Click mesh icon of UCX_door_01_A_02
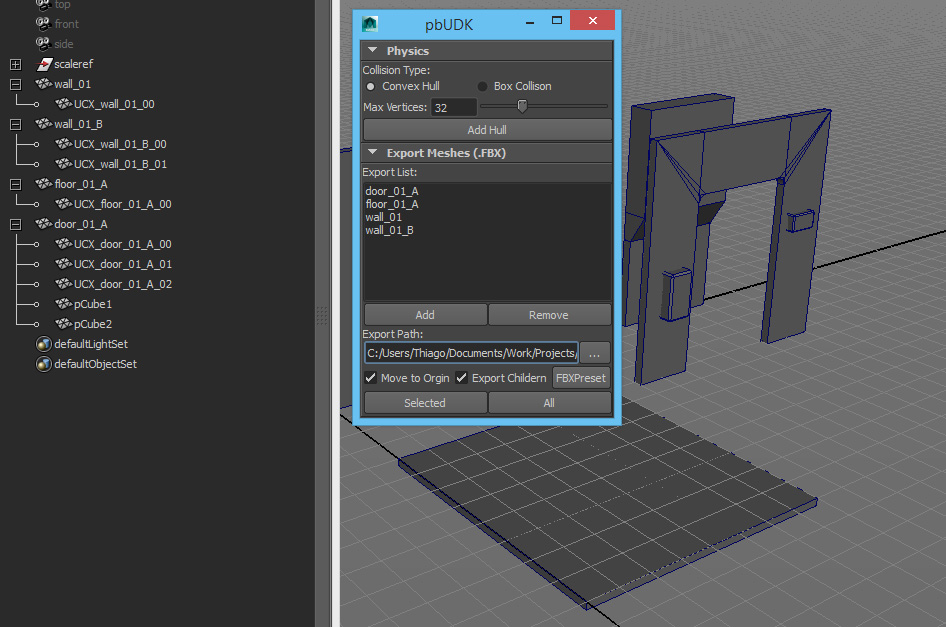The height and width of the screenshot is (627, 946). pos(63,284)
